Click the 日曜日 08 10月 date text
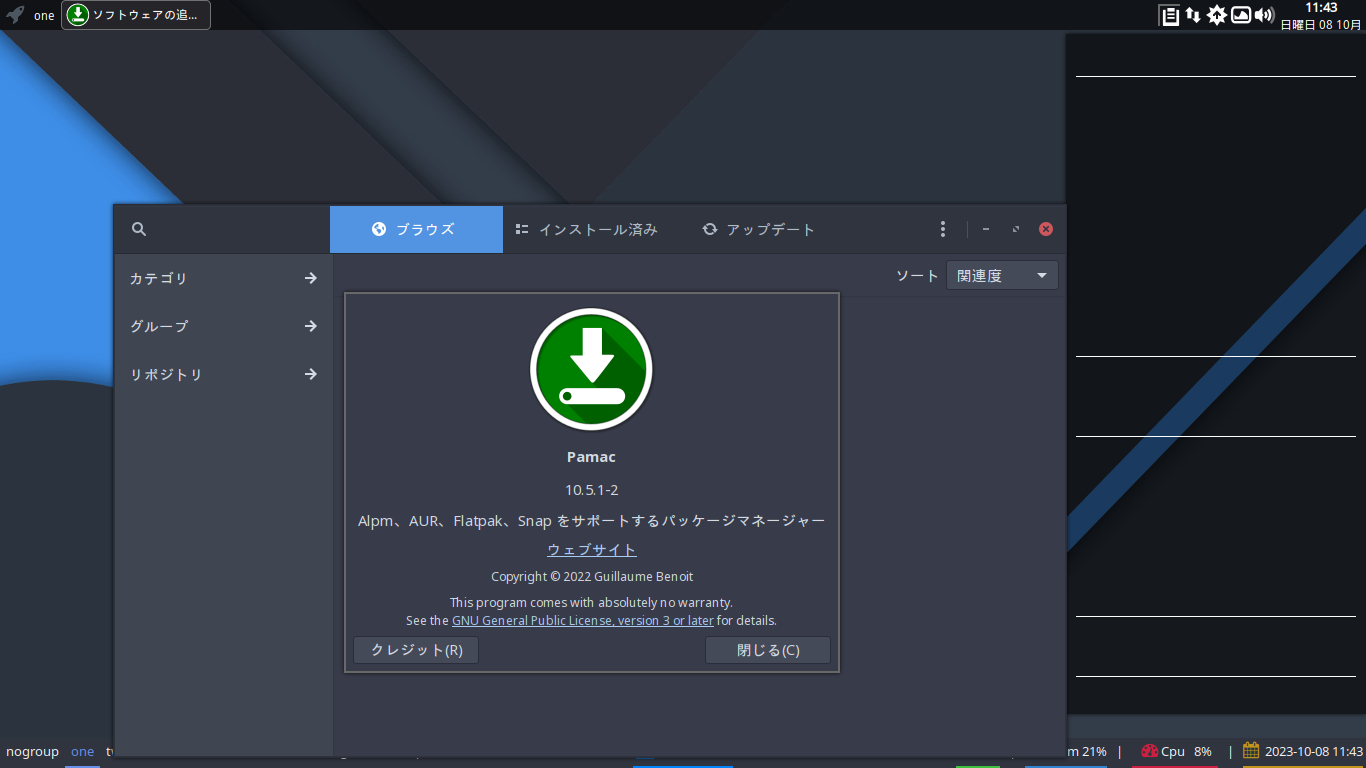 tap(1321, 24)
